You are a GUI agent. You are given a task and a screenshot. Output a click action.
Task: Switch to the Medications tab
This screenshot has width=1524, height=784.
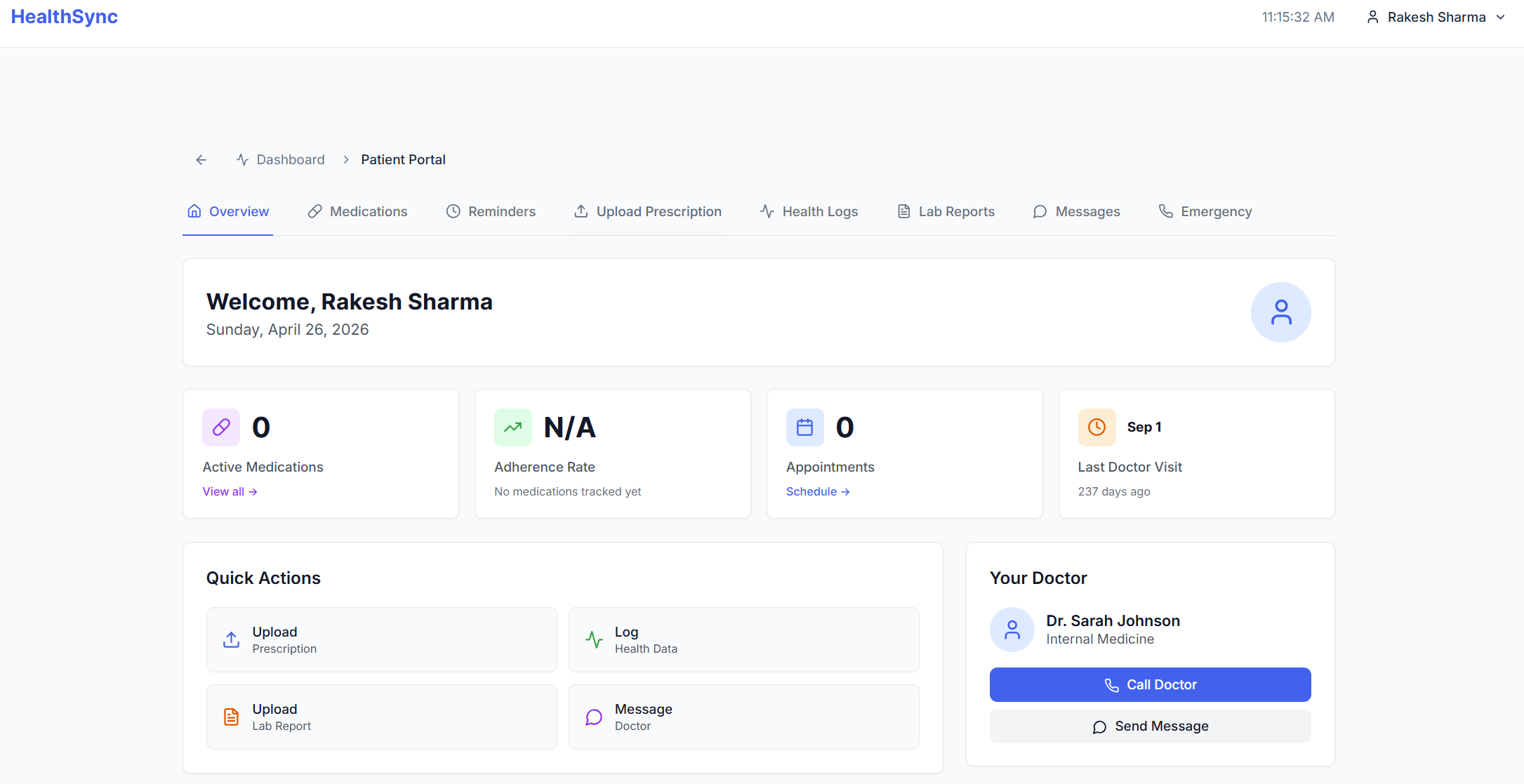(358, 211)
